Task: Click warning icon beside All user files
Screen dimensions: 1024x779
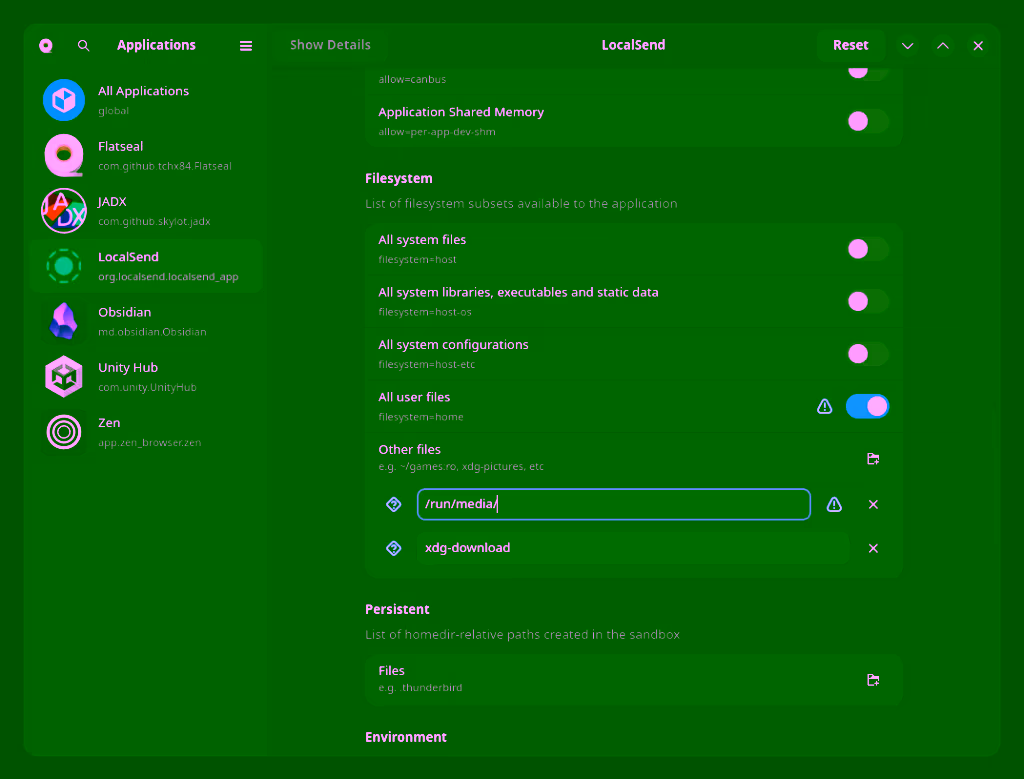Action: coord(825,406)
